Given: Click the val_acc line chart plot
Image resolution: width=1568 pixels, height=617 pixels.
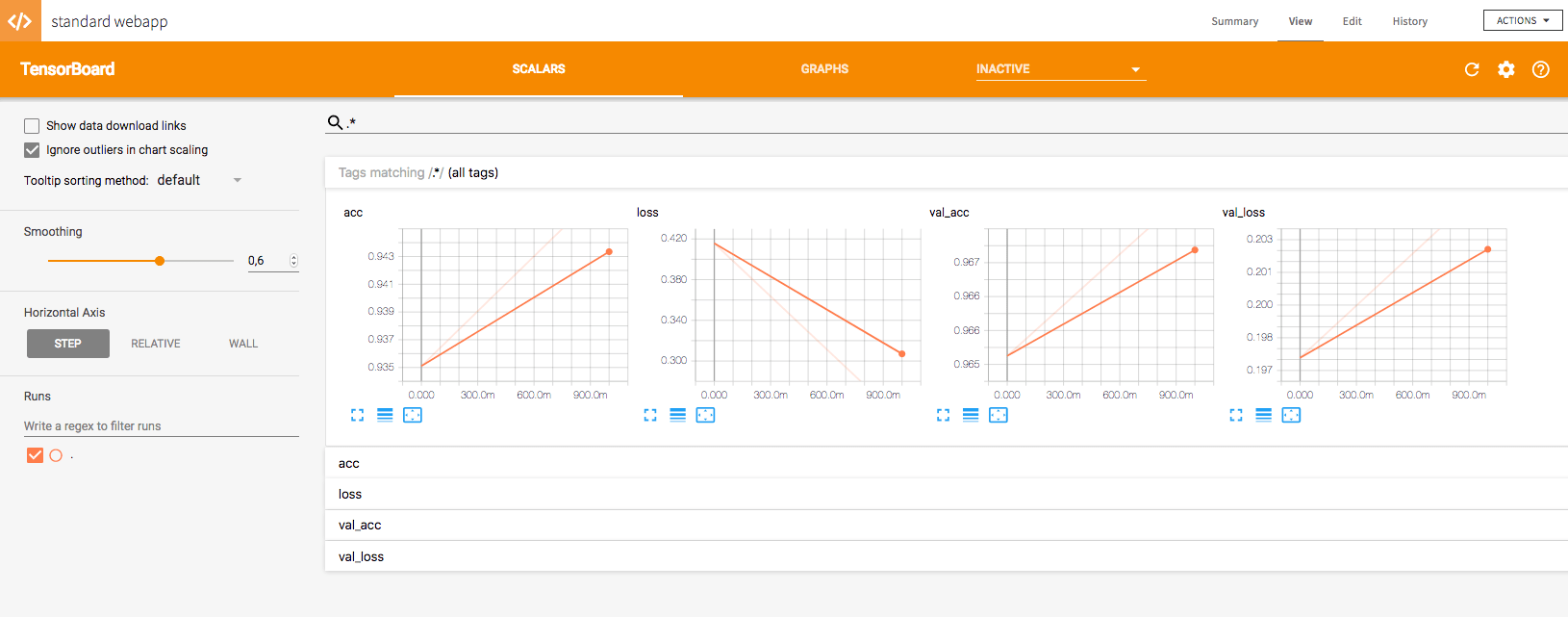Looking at the screenshot, I should click(x=1100, y=306).
